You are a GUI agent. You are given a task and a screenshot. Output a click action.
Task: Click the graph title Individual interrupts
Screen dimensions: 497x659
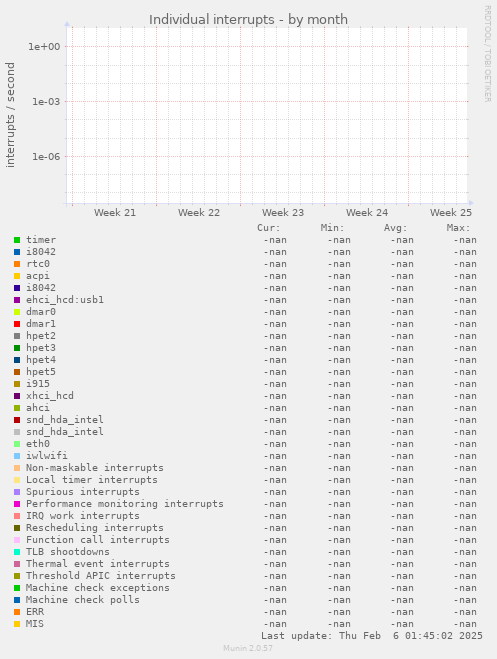pos(212,19)
